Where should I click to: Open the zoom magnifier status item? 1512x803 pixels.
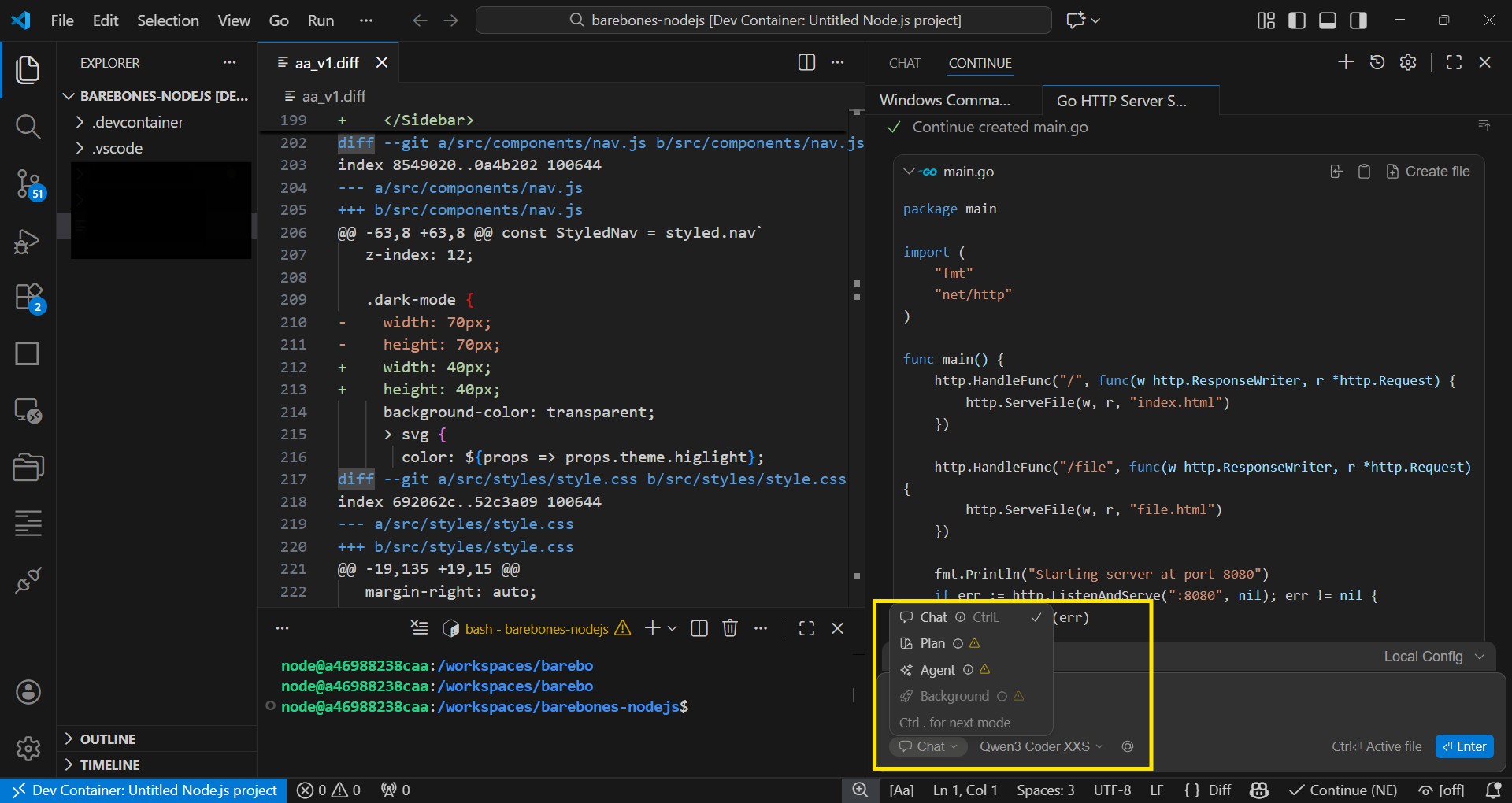(x=860, y=790)
